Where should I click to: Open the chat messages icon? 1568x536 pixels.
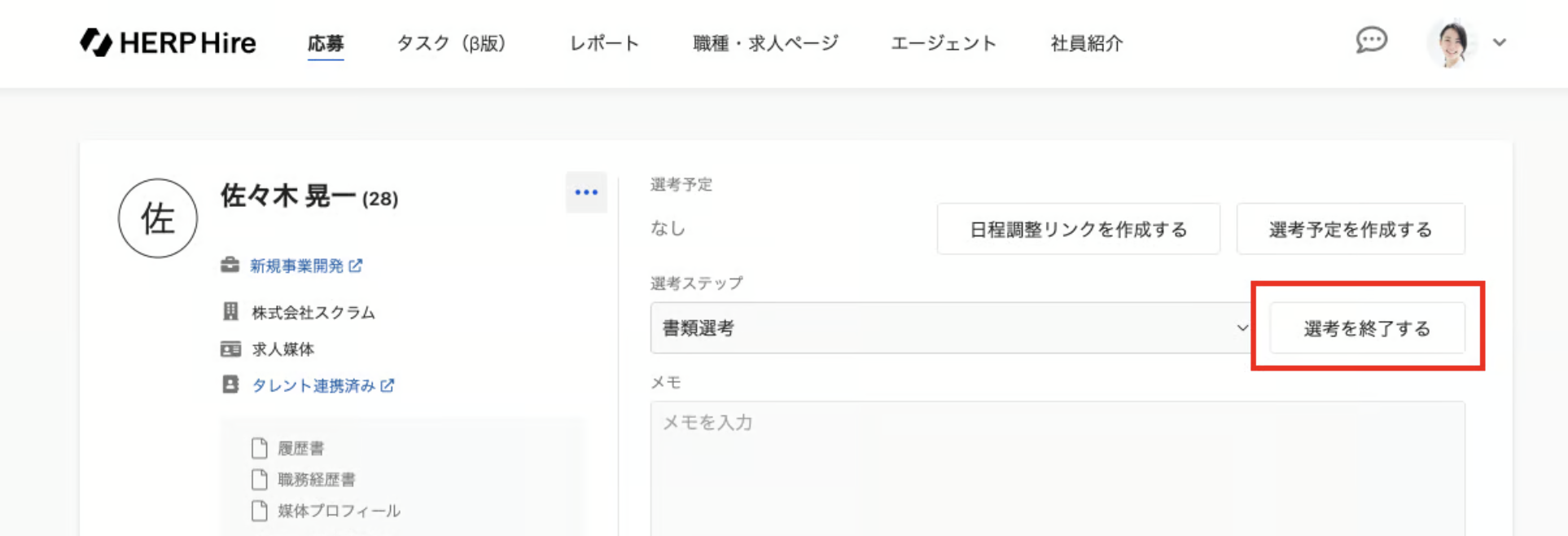(1371, 41)
